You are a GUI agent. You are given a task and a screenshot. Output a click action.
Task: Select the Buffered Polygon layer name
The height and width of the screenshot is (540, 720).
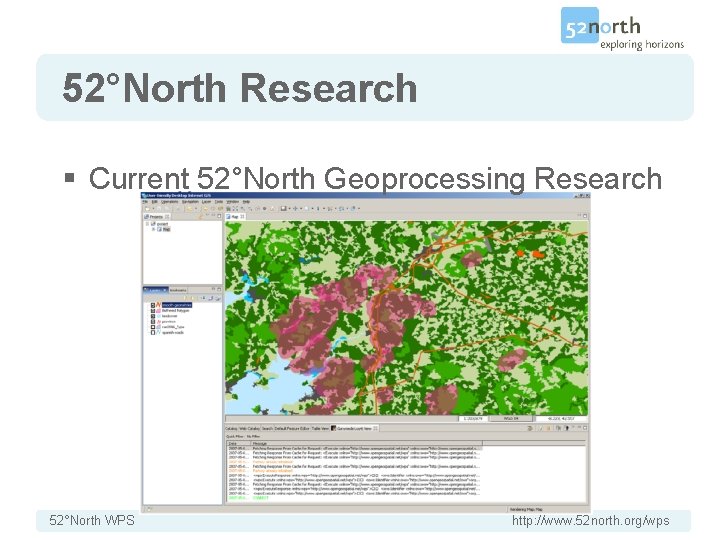click(175, 310)
